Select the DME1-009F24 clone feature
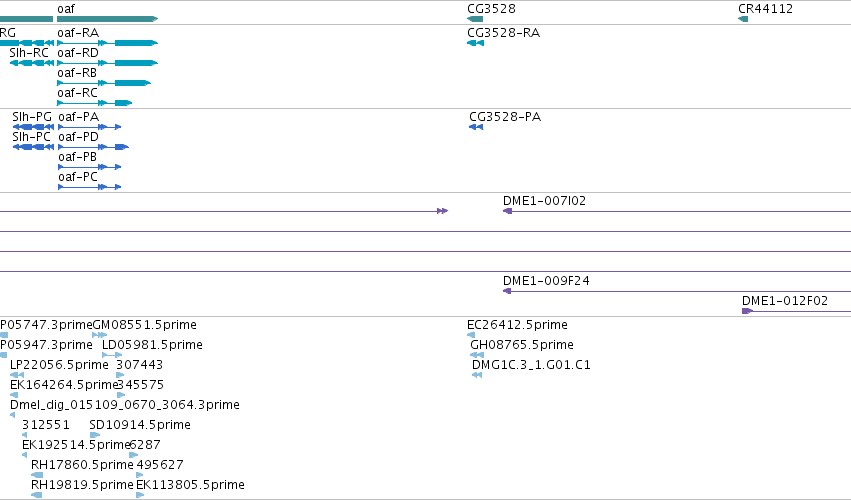Screen dimensions: 851x500 point(677,292)
